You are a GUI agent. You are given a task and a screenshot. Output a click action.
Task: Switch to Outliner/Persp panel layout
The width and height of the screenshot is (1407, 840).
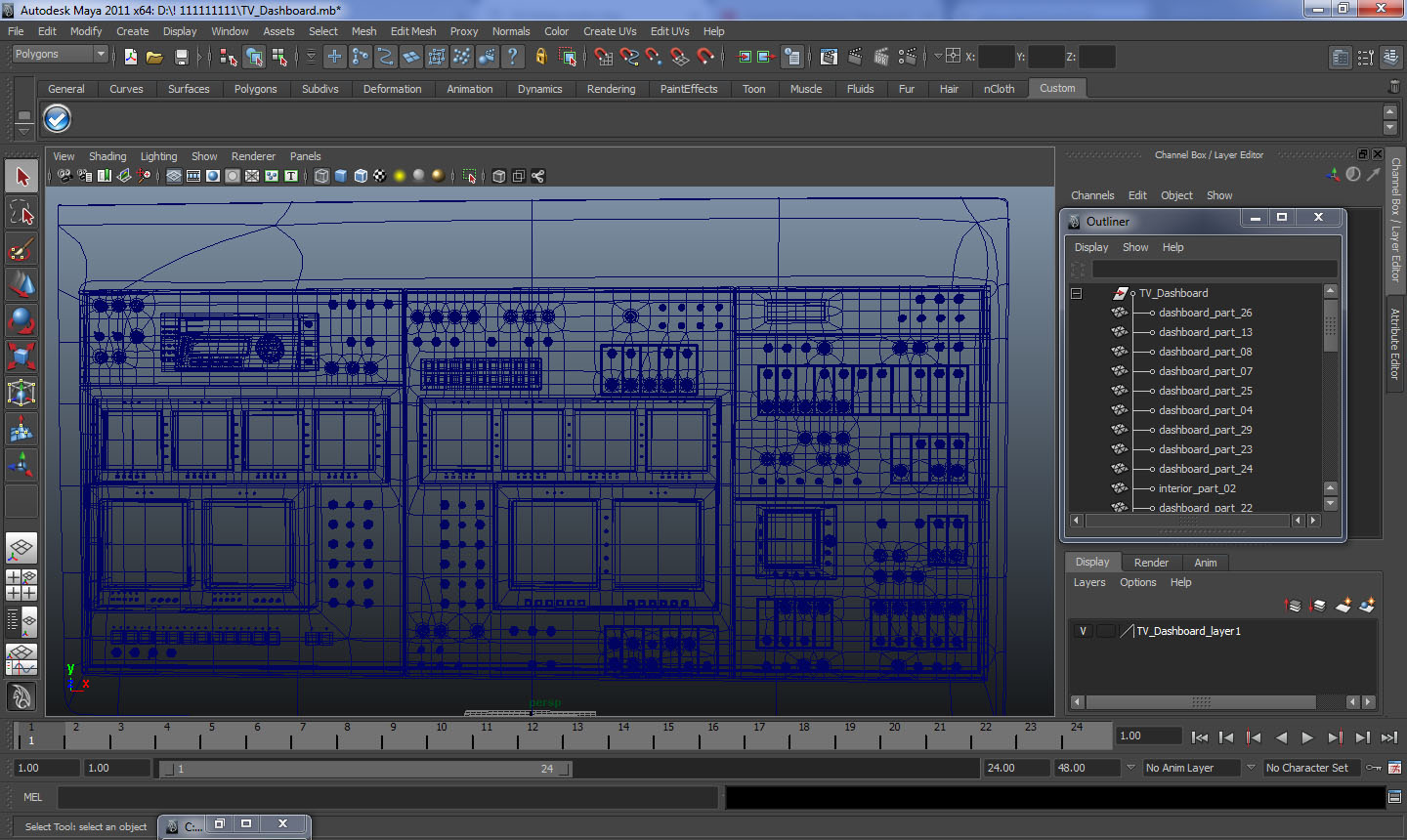pos(21,620)
